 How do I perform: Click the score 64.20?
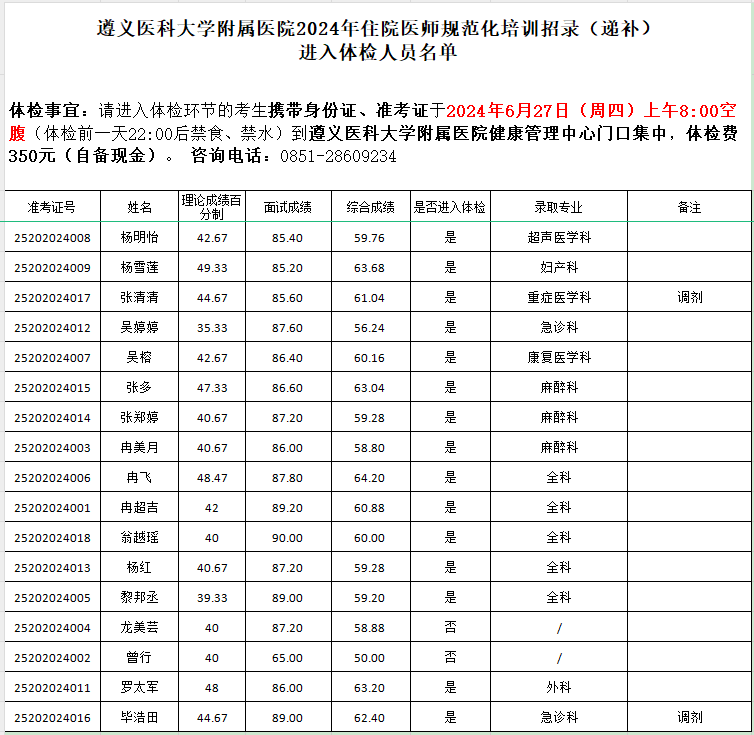click(x=369, y=478)
